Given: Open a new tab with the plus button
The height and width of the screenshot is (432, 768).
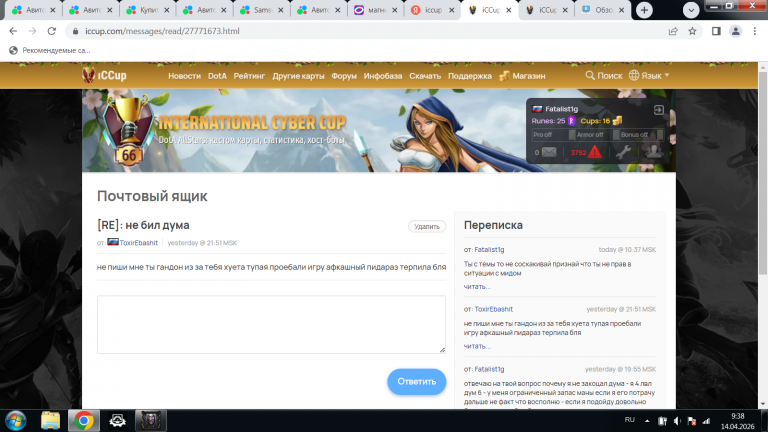Looking at the screenshot, I should 644,10.
